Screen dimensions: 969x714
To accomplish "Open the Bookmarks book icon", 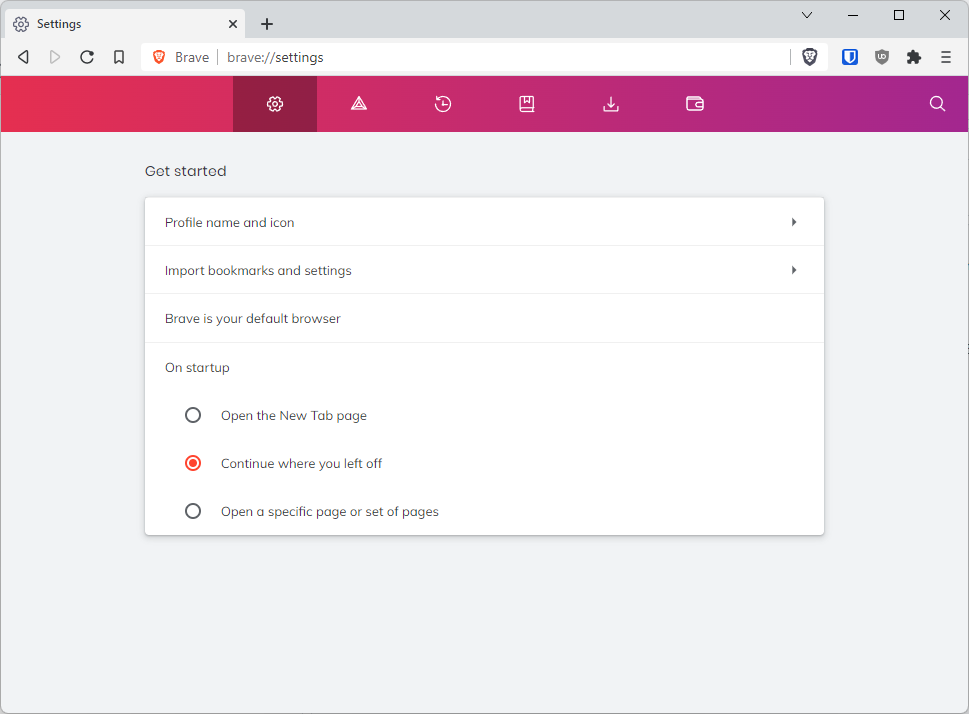I will 527,104.
